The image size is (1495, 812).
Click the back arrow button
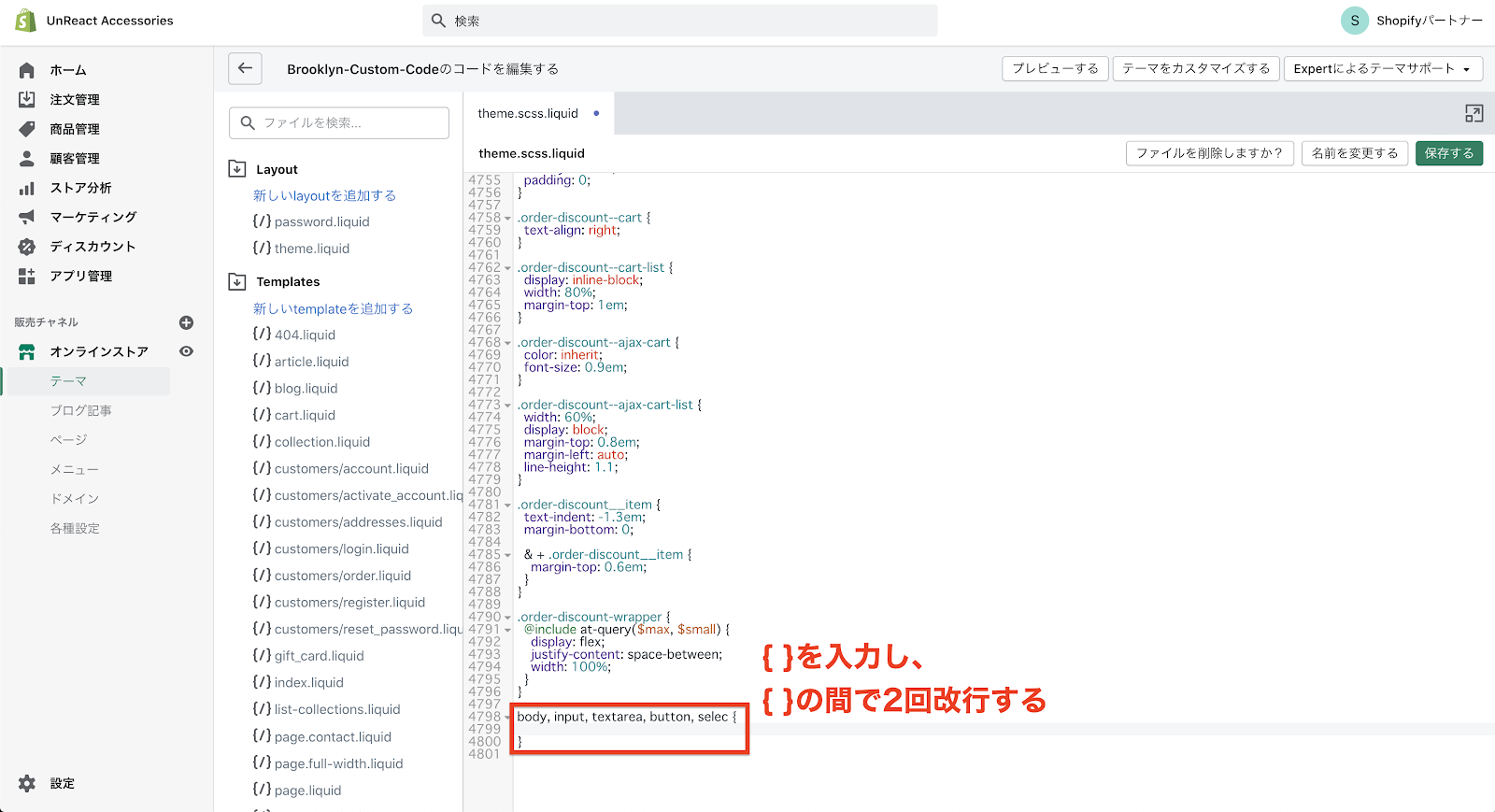[x=245, y=68]
